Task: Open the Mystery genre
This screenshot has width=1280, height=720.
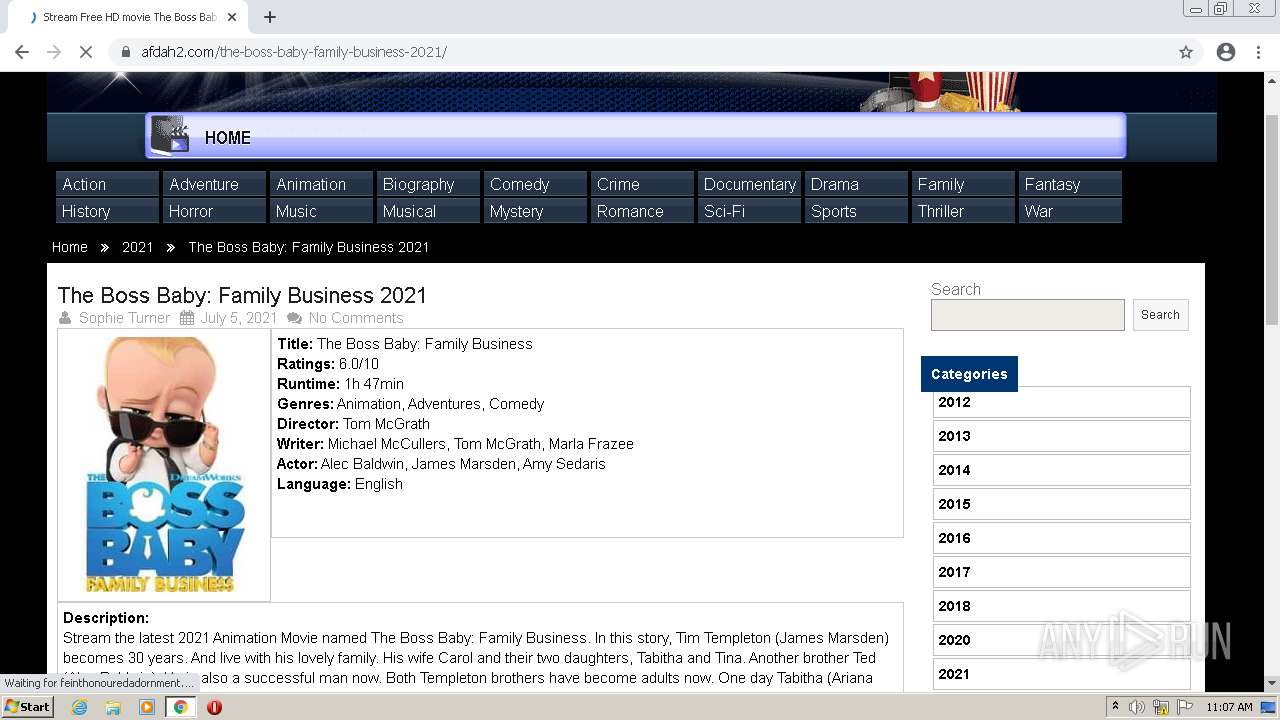Action: tap(535, 211)
